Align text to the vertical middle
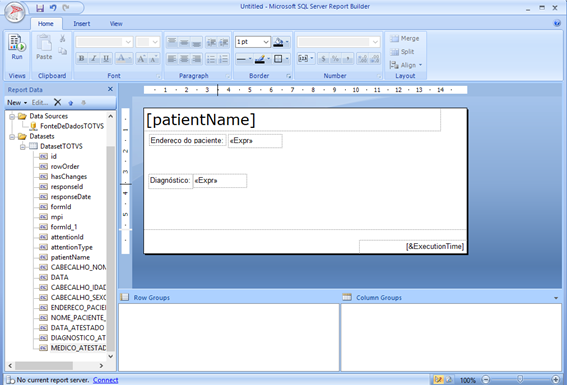This screenshot has height=385, width=567. pos(184,42)
